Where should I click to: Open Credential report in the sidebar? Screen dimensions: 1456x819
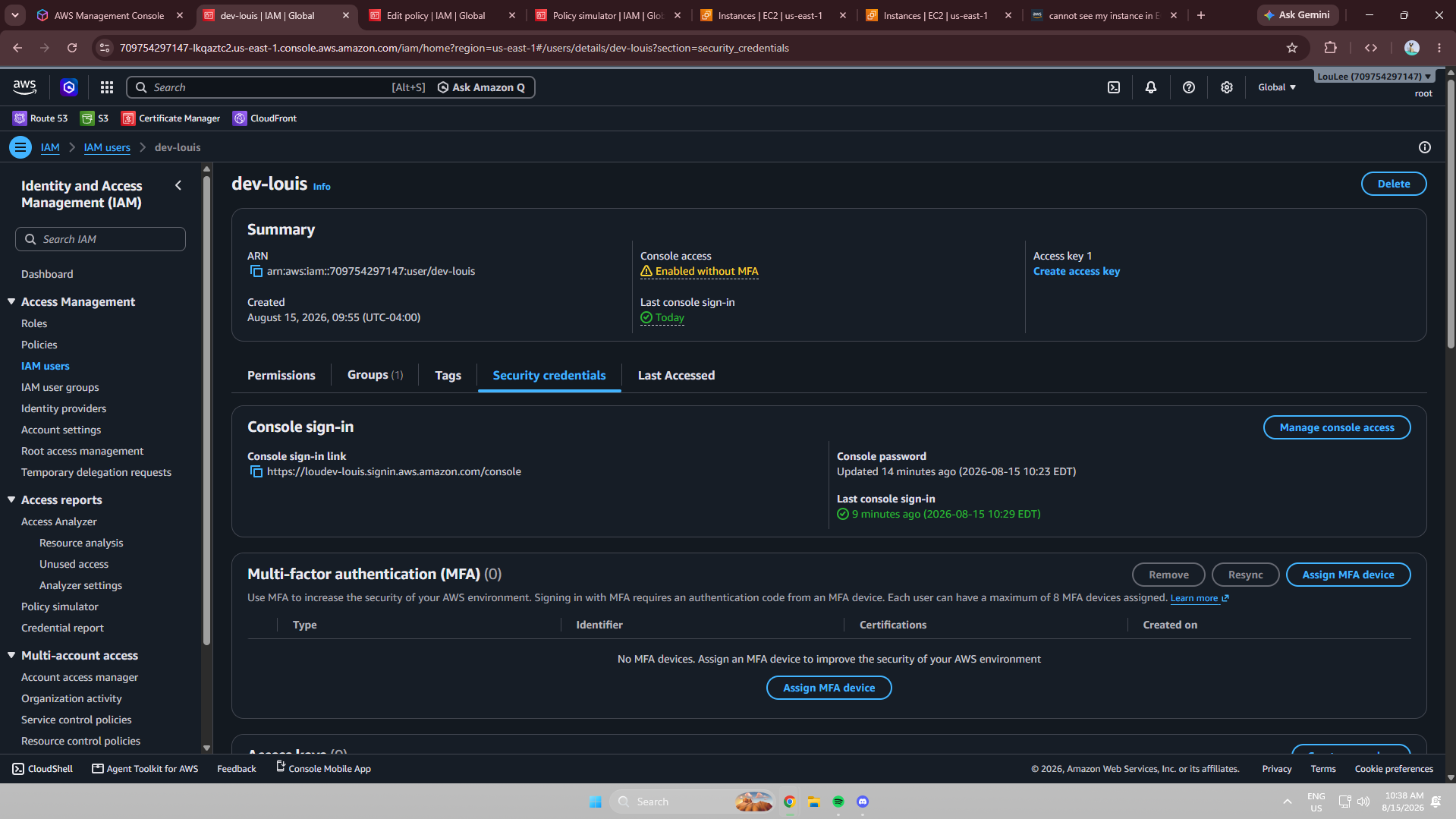(x=62, y=628)
